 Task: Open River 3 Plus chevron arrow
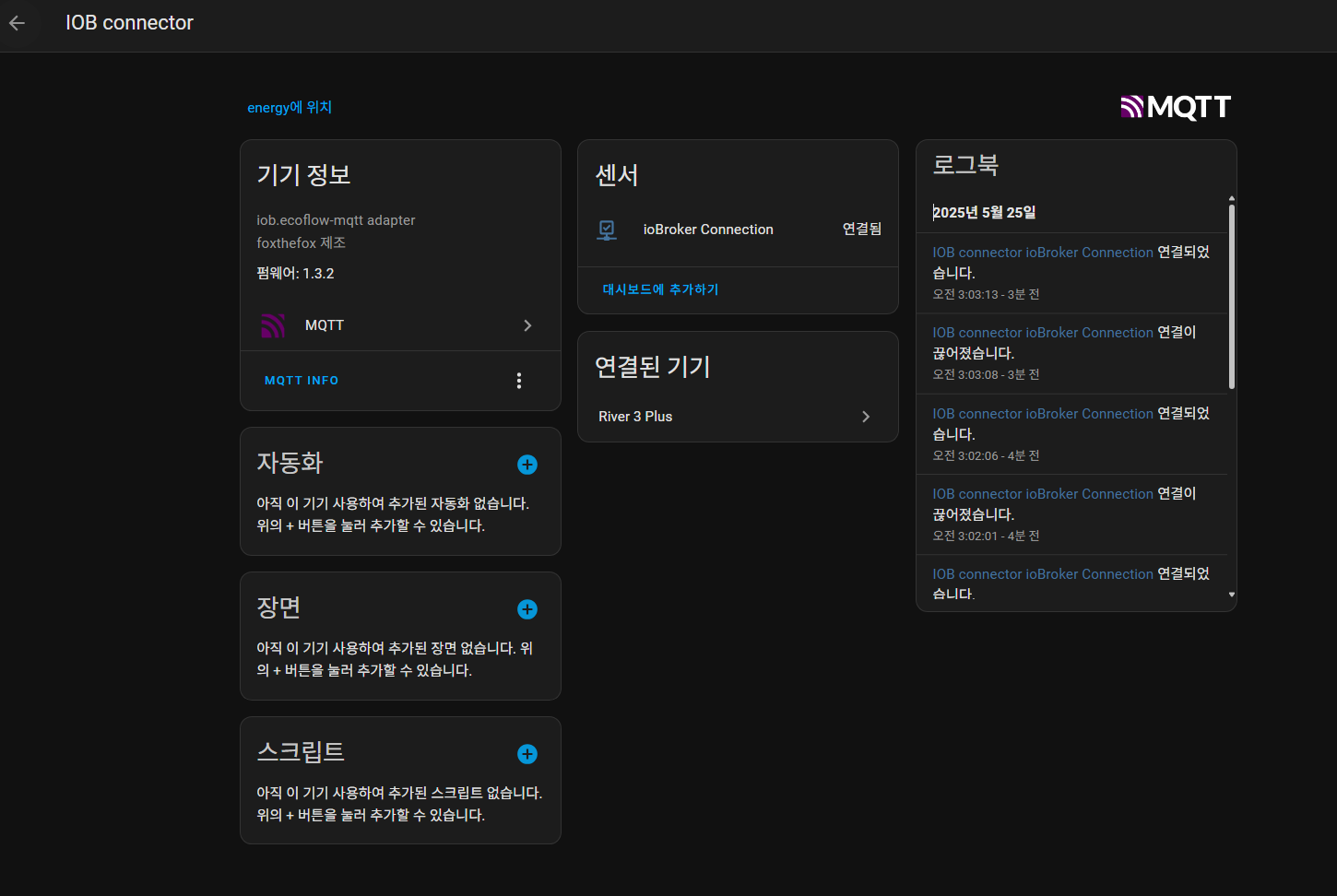[865, 417]
